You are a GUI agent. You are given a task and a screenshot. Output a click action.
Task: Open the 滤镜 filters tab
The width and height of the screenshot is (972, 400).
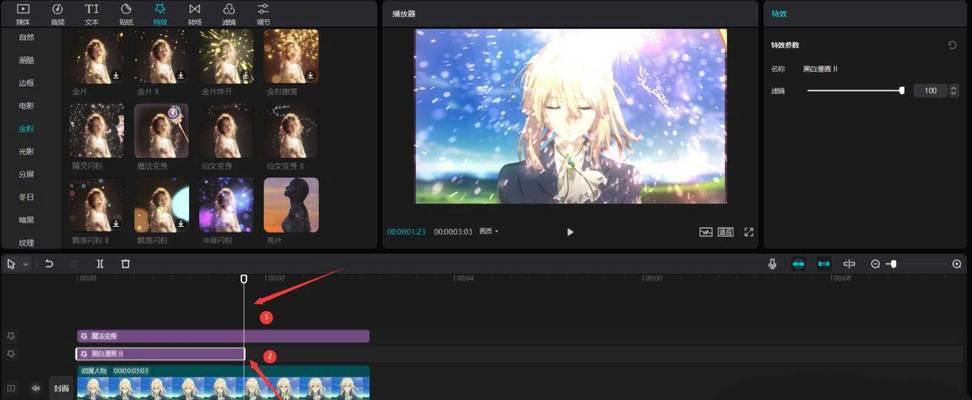[229, 14]
